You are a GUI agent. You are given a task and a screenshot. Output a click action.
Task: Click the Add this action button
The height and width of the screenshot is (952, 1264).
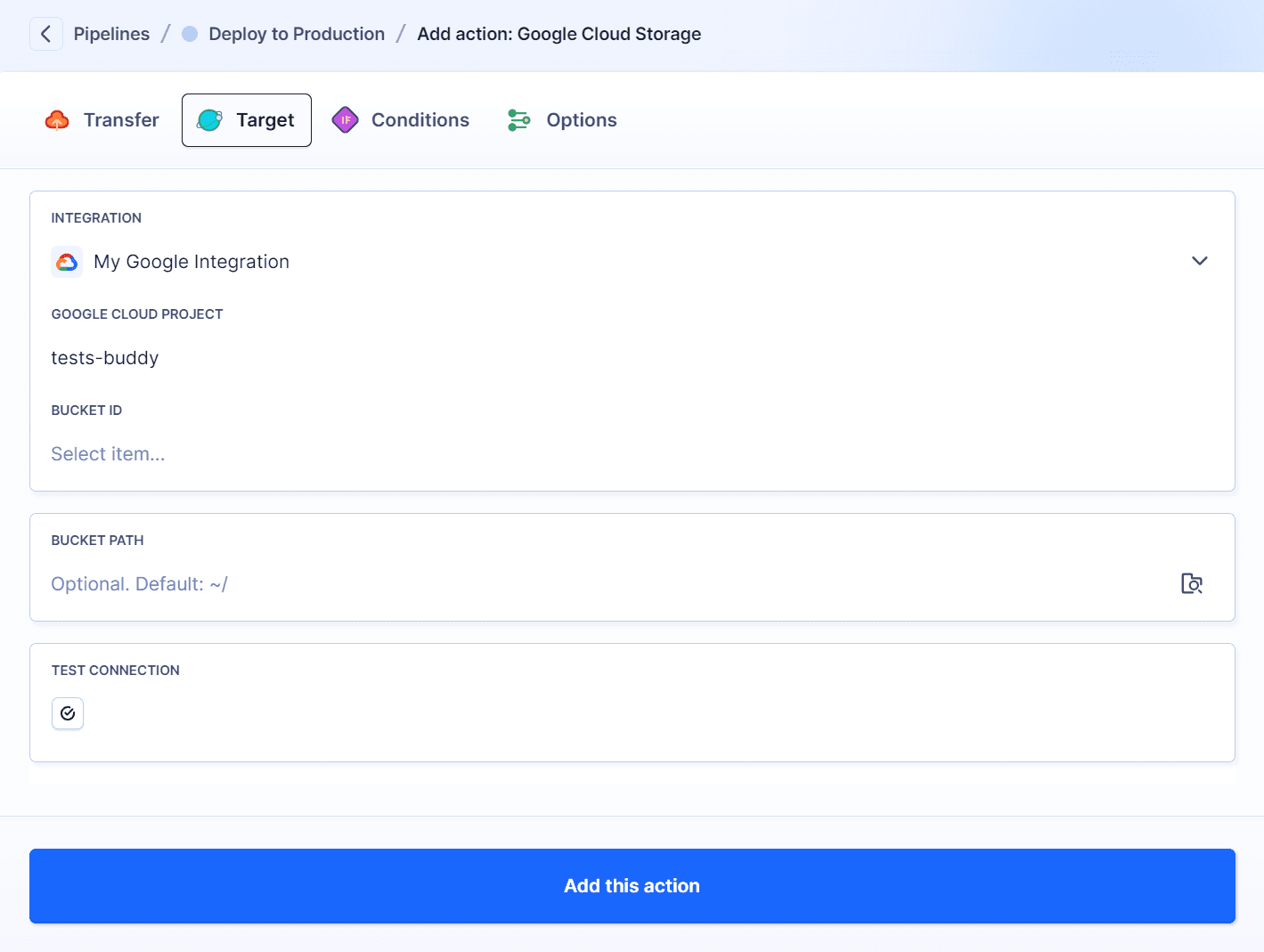632,885
